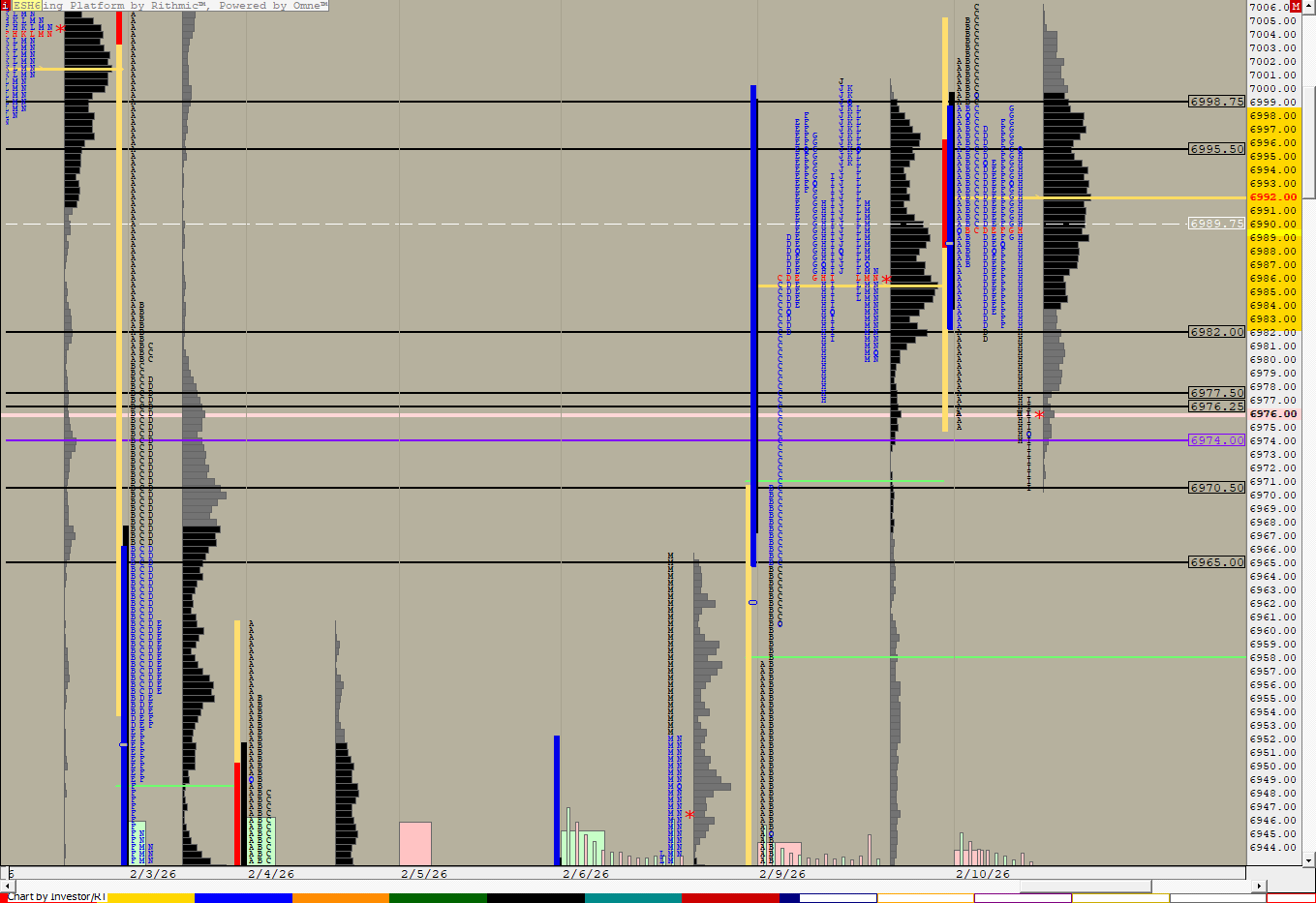Click the horizontal scrollbar left arrow
This screenshot has width=1316, height=903.
point(11,886)
